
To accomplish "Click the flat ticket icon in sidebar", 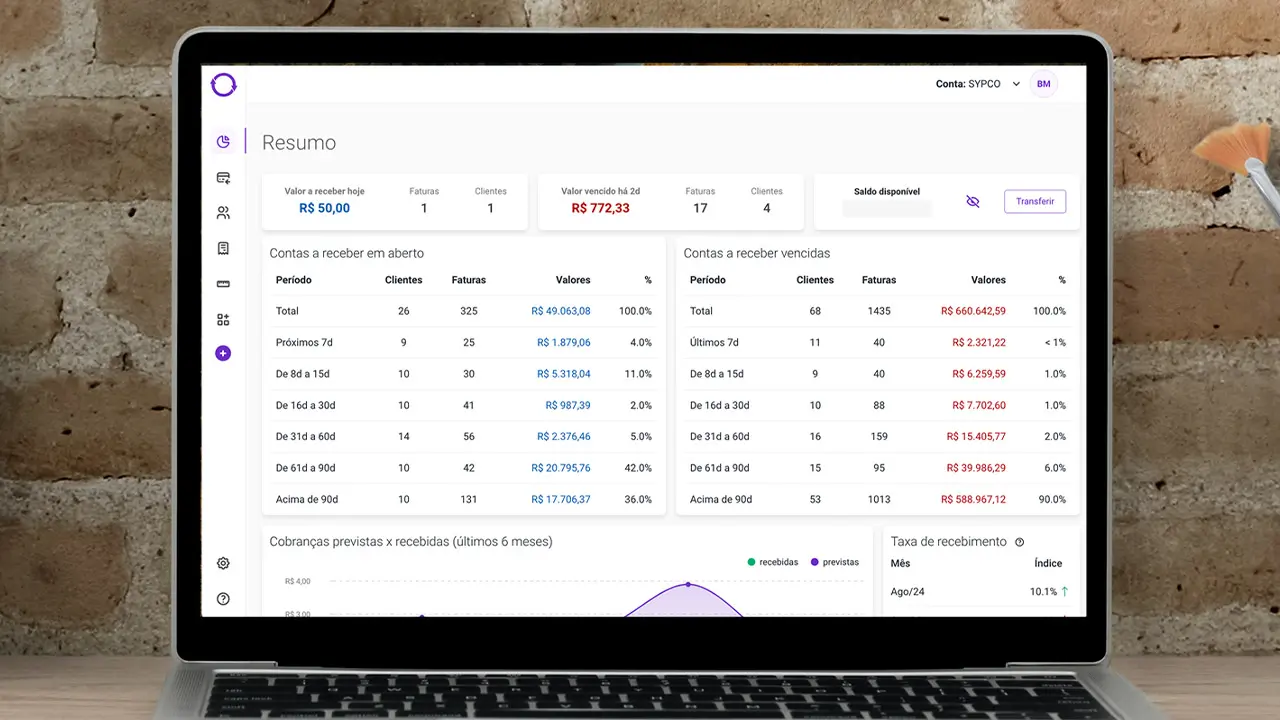I will [x=223, y=284].
